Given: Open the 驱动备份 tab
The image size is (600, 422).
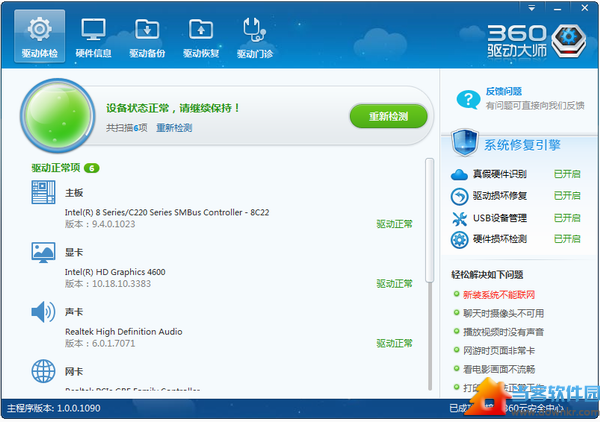Looking at the screenshot, I should 147,36.
